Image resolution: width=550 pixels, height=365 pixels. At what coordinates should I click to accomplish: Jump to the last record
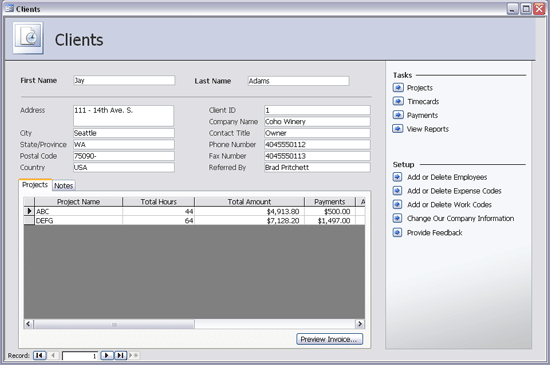[x=120, y=356]
